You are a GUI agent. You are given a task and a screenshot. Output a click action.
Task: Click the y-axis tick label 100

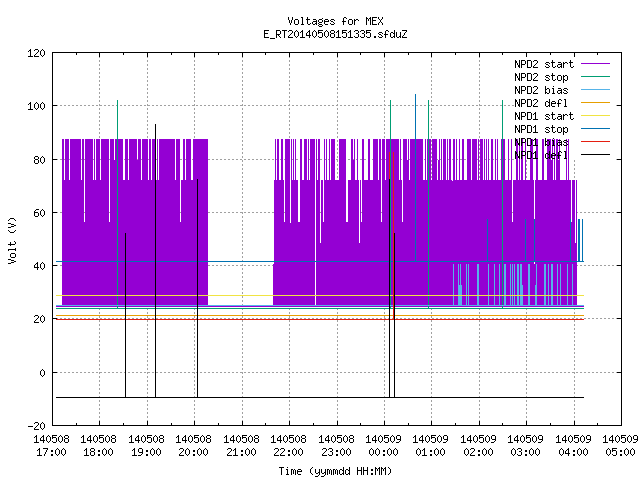pyautogui.click(x=36, y=107)
